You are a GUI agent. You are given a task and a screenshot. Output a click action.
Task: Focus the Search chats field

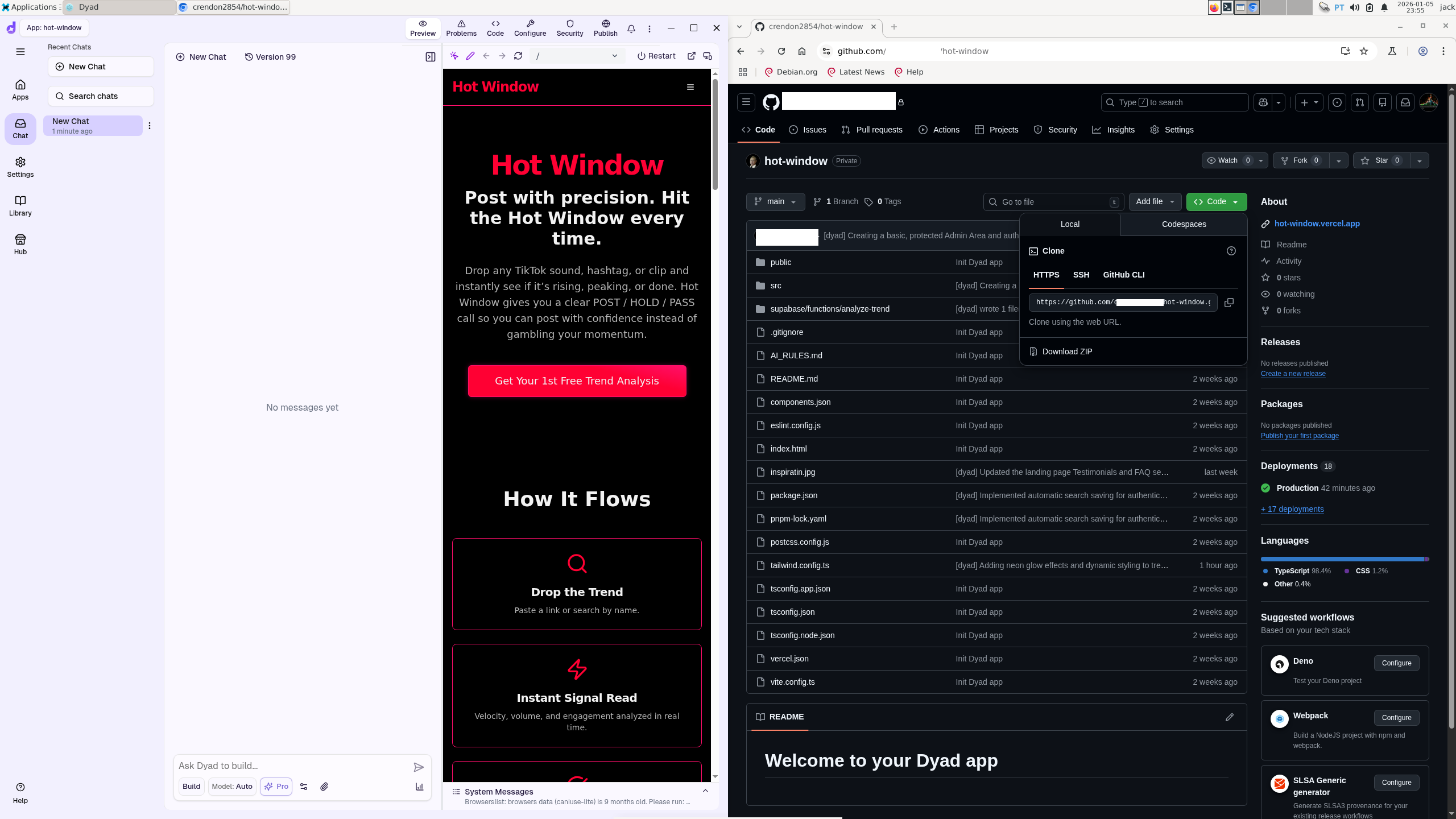[x=101, y=96]
